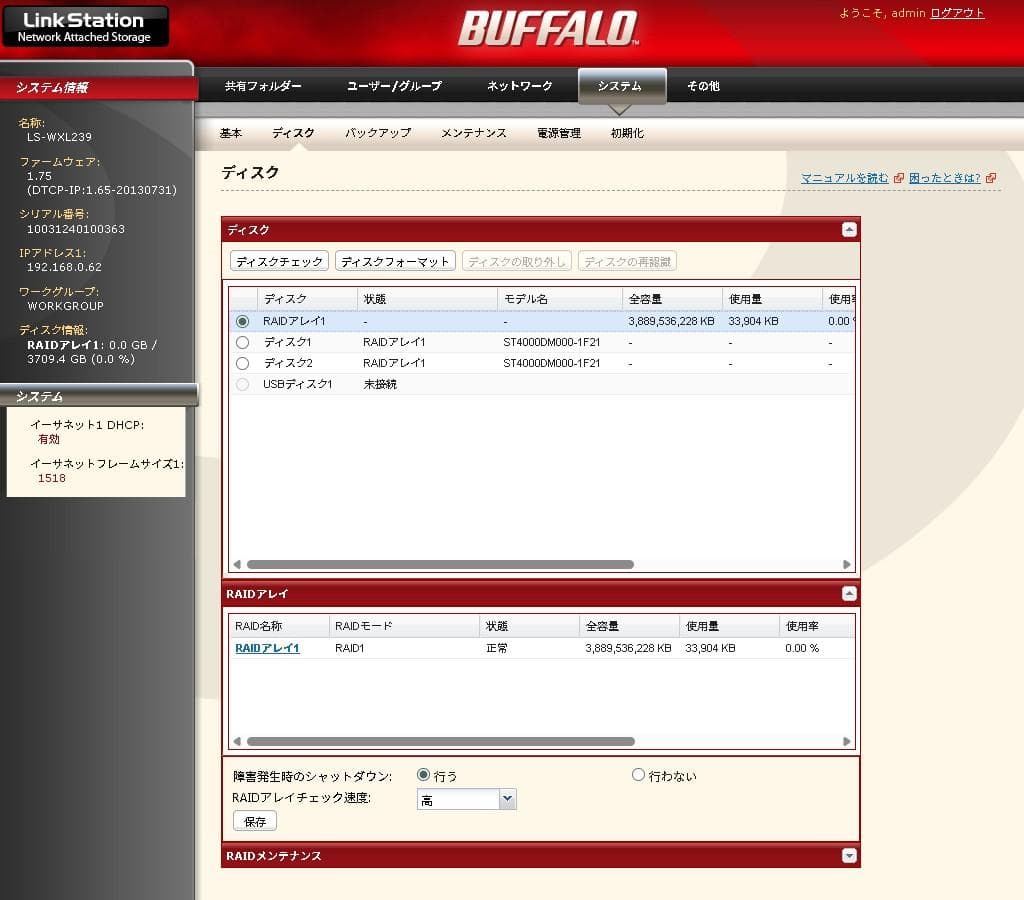Click the ディスクチェック button
Screen dimensions: 1024x900
click(279, 261)
